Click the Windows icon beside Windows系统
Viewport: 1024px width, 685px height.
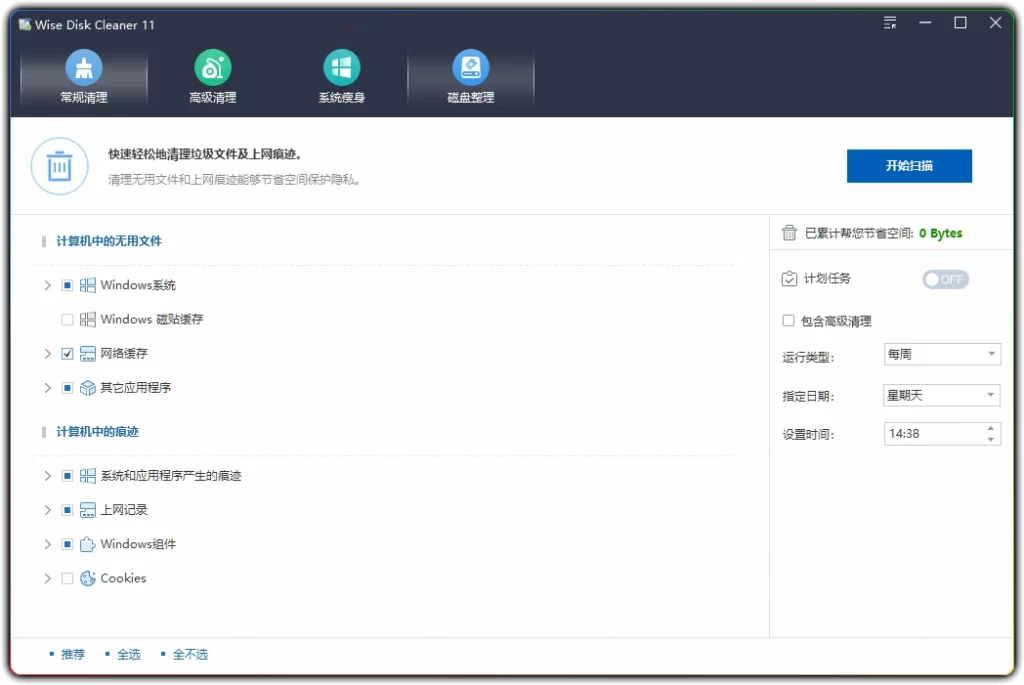87,285
